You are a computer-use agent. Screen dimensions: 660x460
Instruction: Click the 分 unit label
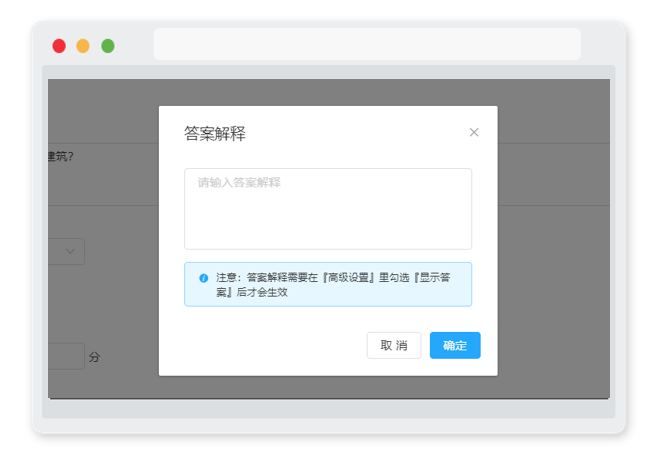click(x=94, y=357)
